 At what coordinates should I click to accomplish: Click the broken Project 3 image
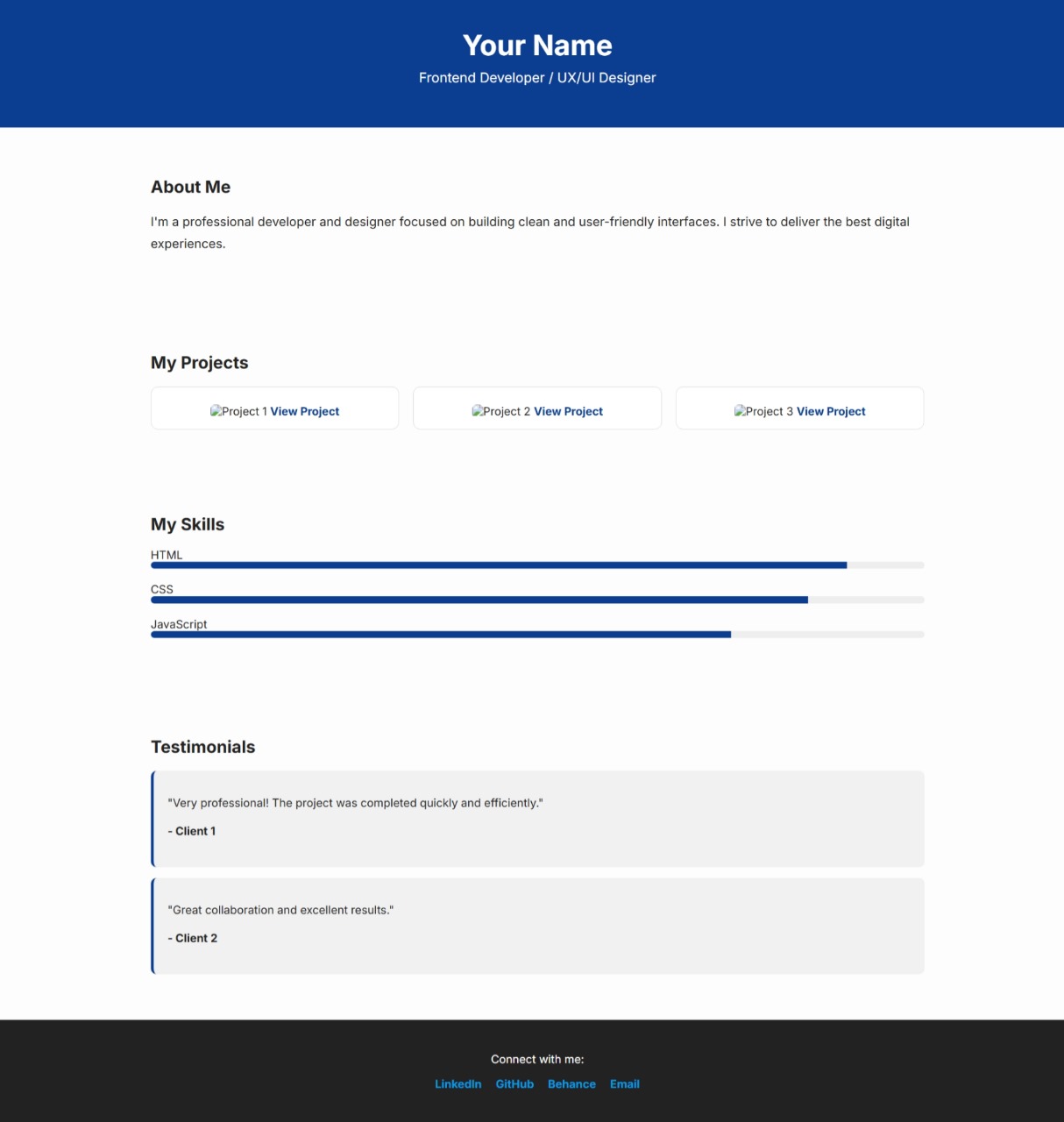pos(763,411)
